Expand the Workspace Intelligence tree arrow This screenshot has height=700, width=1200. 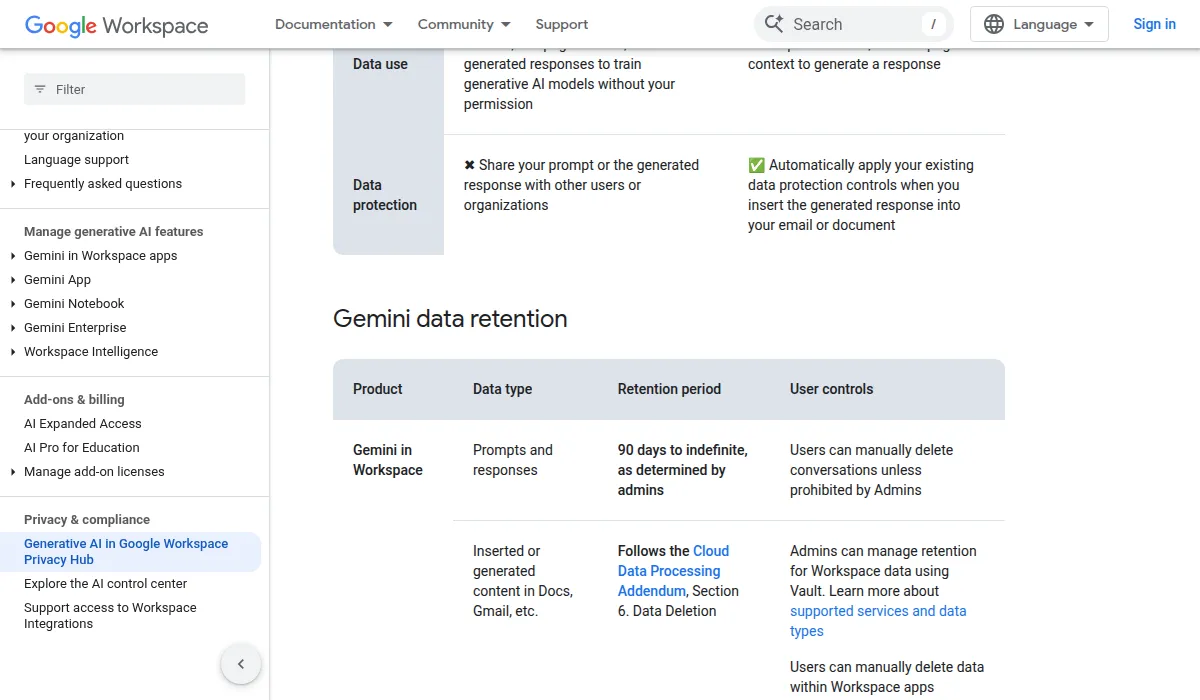(13, 352)
